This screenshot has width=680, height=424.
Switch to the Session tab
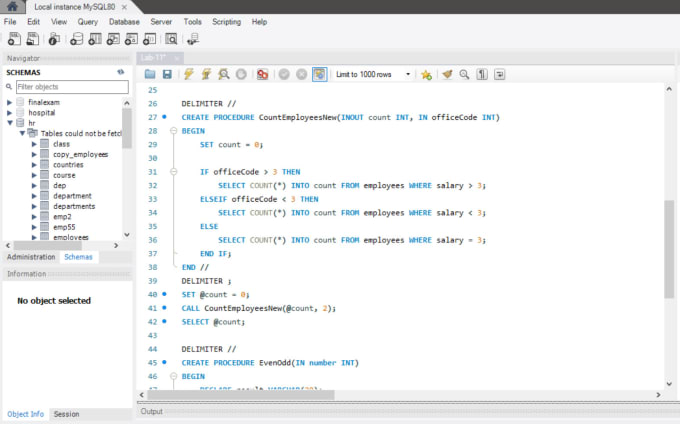(66, 414)
